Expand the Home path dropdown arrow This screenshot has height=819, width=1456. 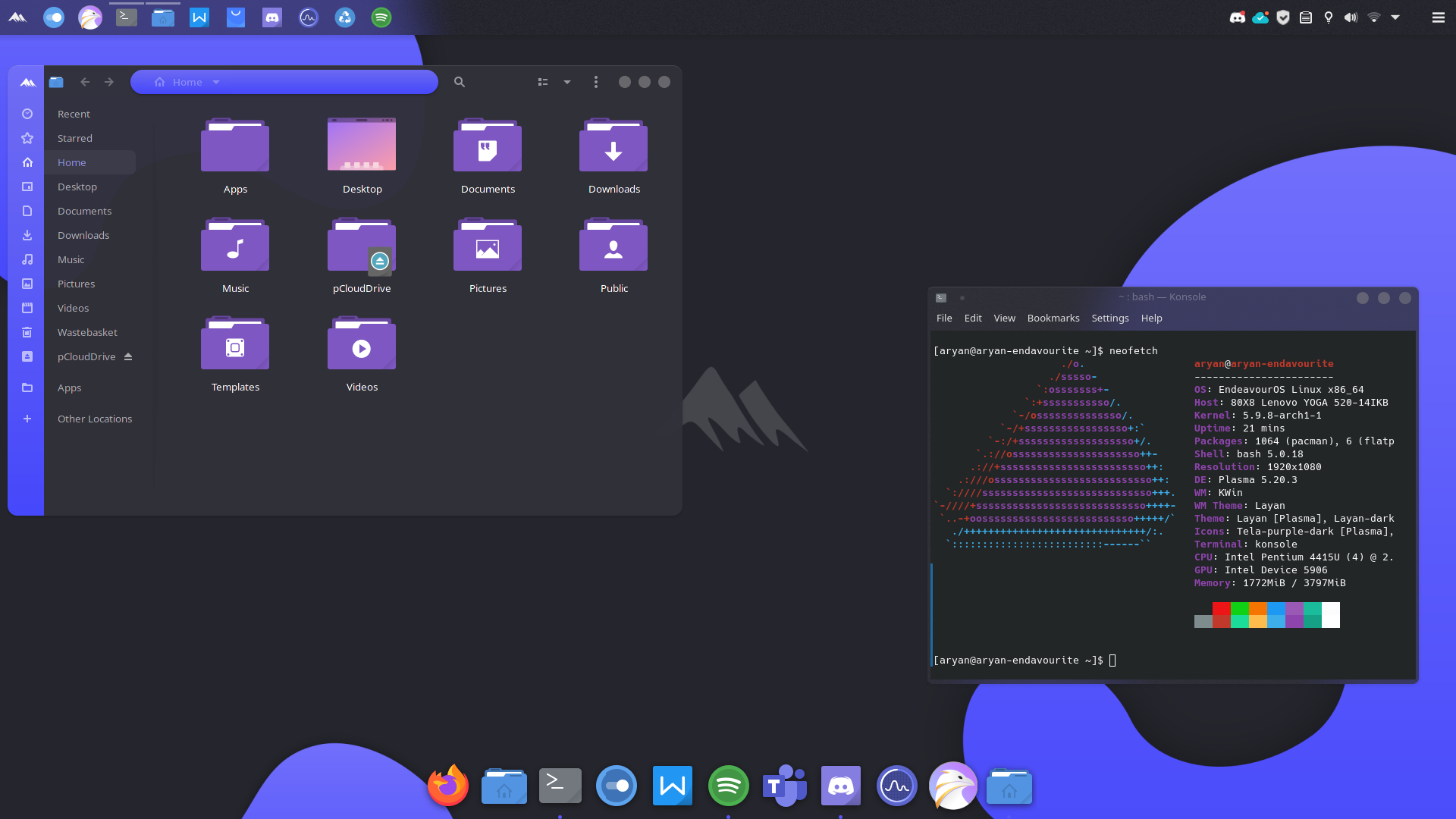(x=216, y=82)
